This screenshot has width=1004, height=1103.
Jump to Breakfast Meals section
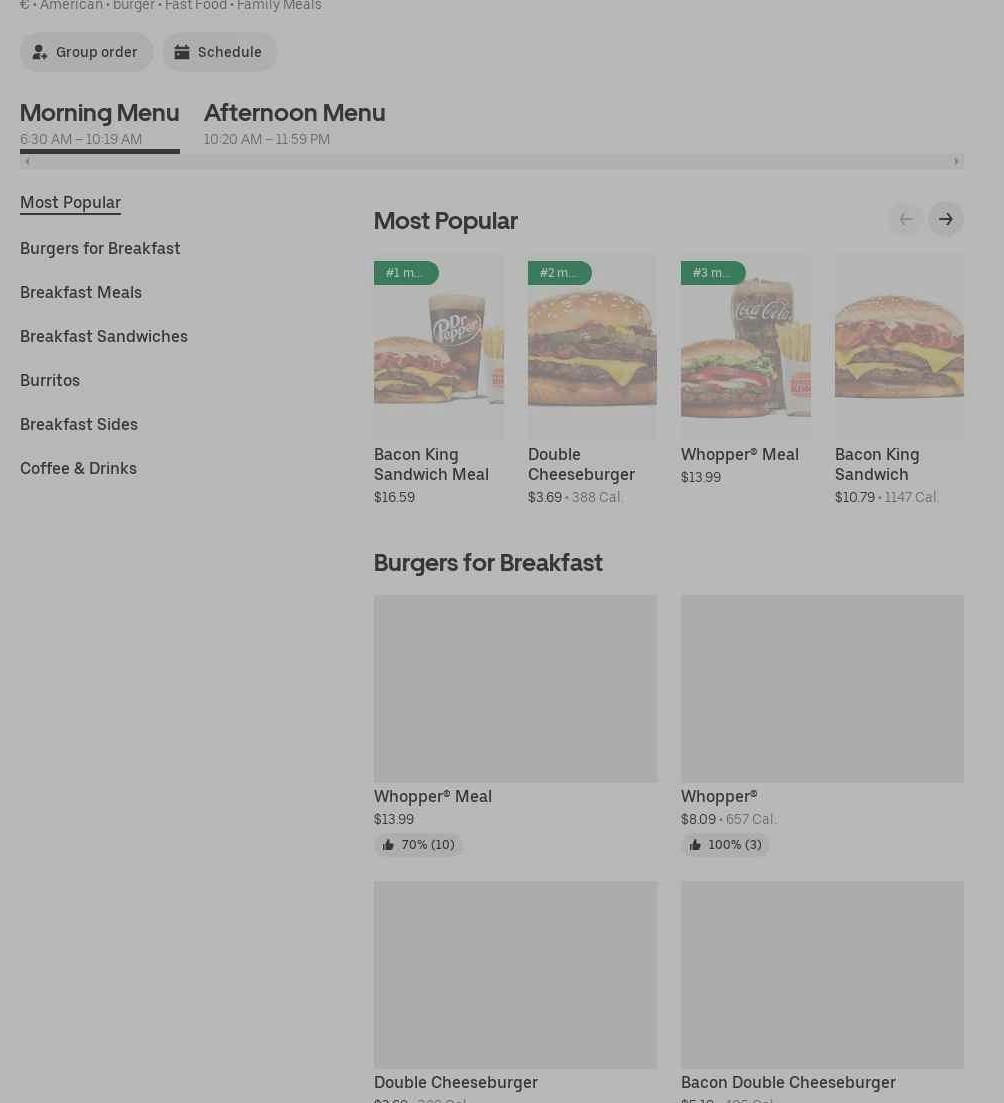click(81, 292)
